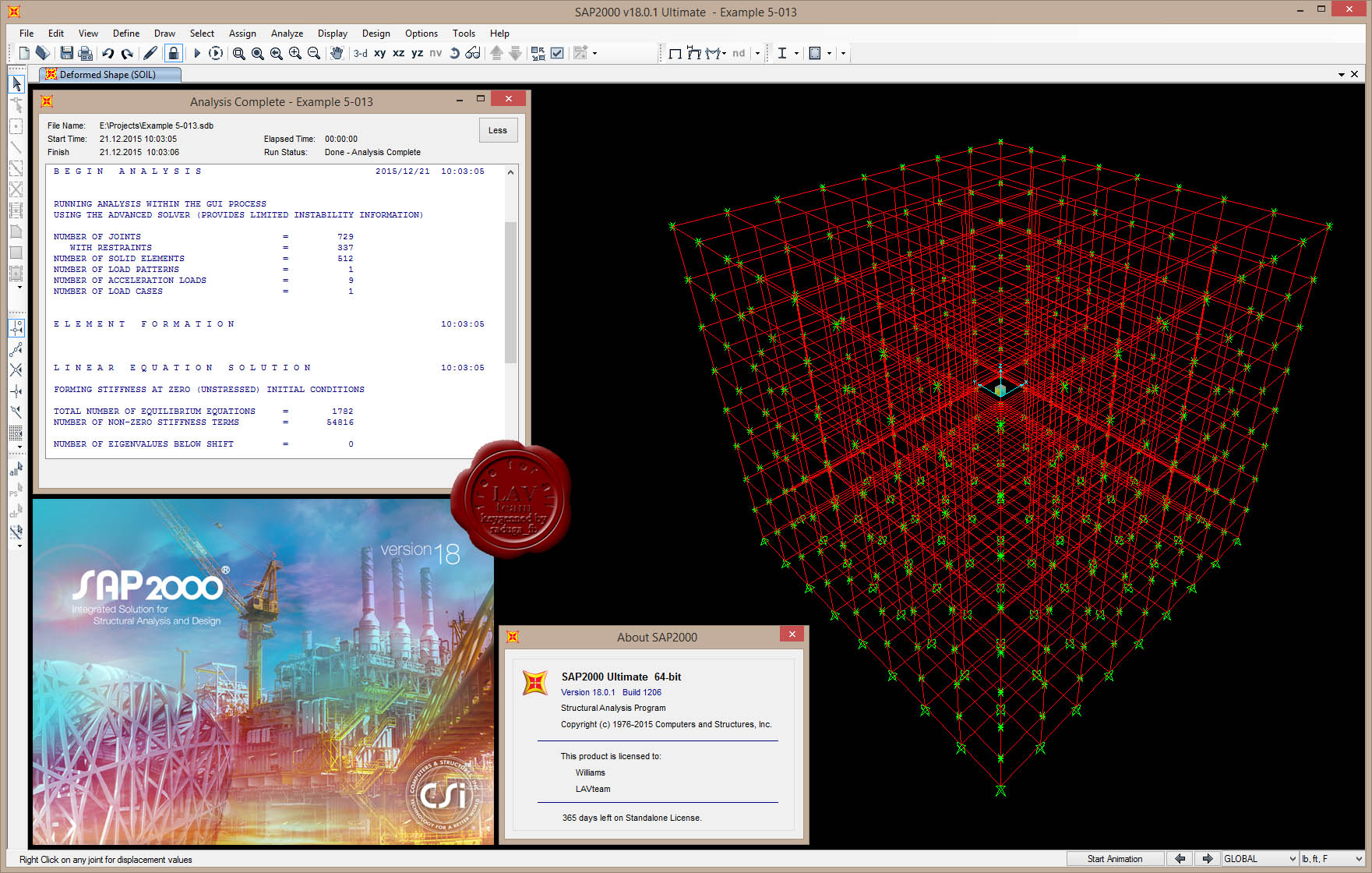Click the Undo arrow icon

[x=108, y=53]
